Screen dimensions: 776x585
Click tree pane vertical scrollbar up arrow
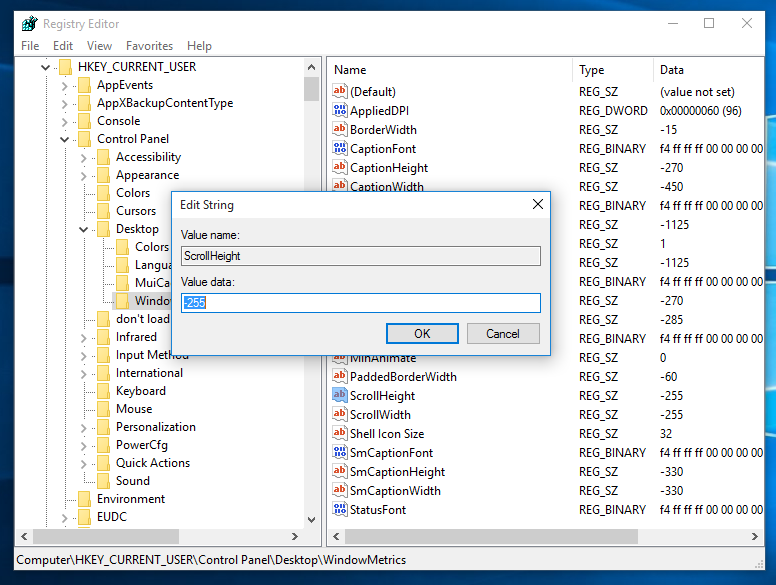pos(311,67)
